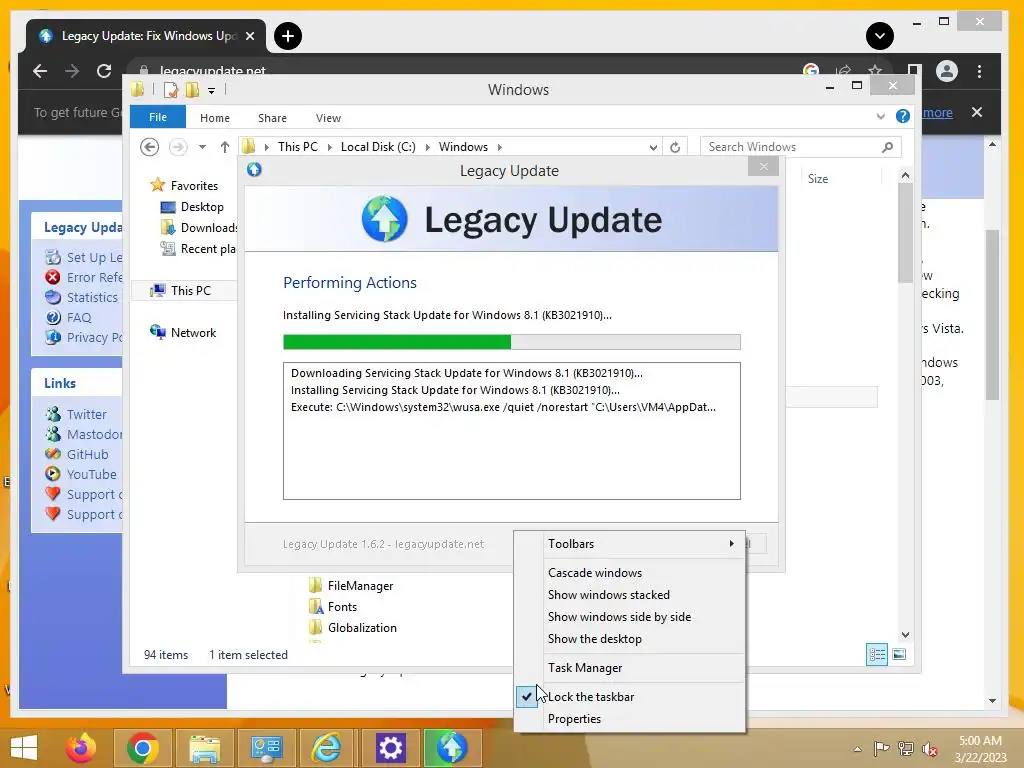Choose Show the desktop
This screenshot has height=768, width=1024.
pos(644,639)
